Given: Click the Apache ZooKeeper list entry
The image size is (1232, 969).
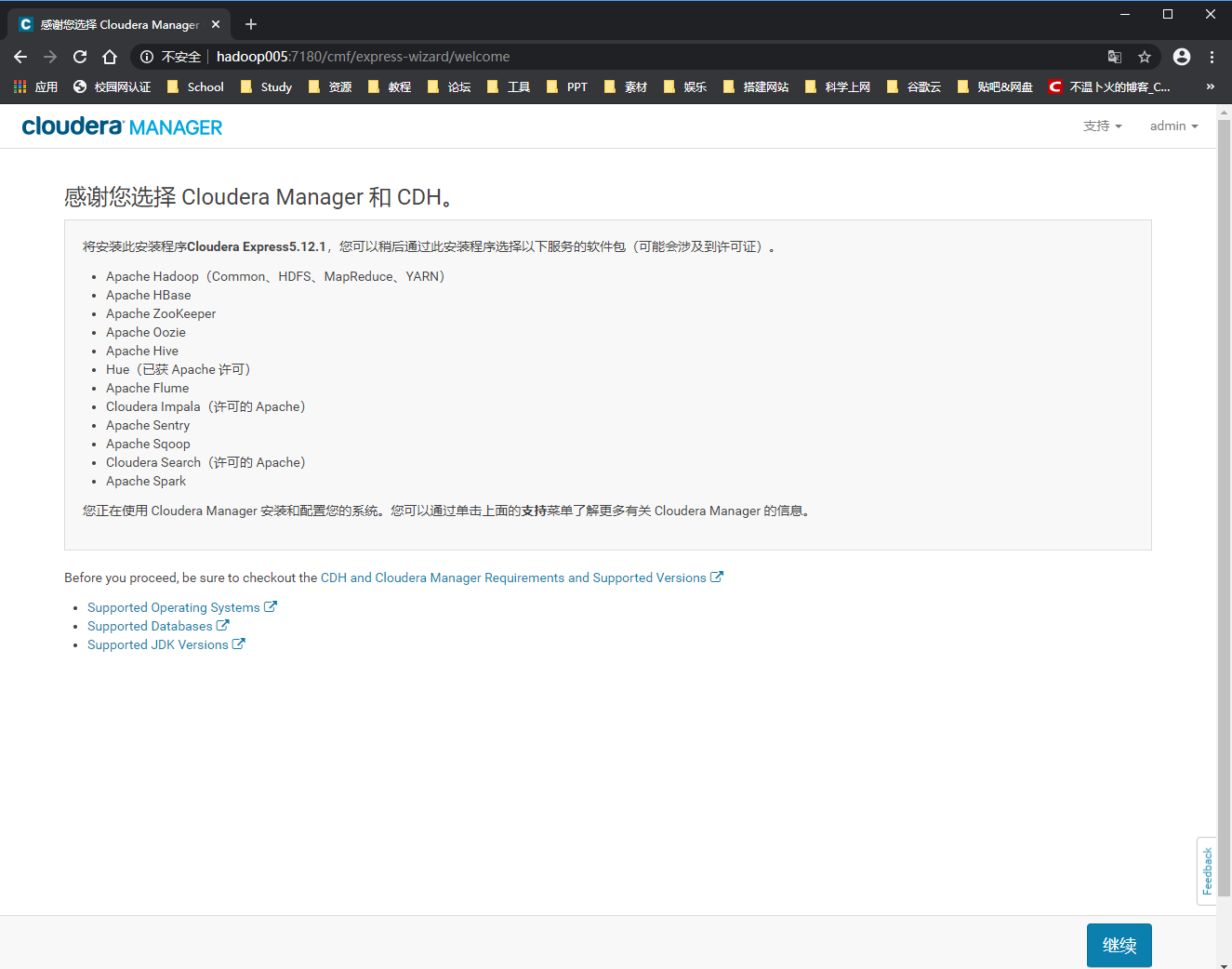Looking at the screenshot, I should 161,313.
